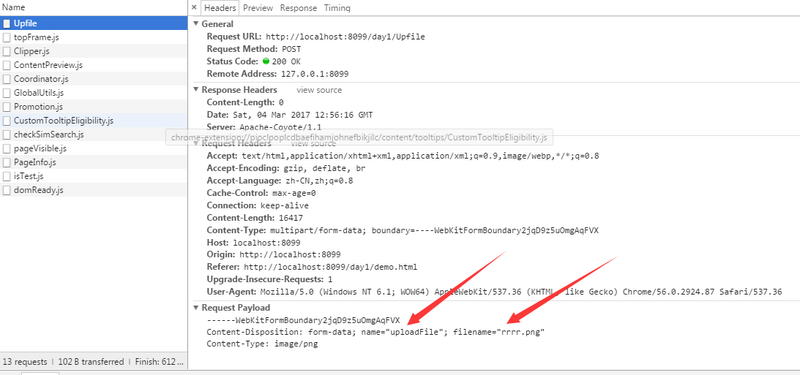
Task: Select the PageInfo.js request
Action: pos(93,162)
